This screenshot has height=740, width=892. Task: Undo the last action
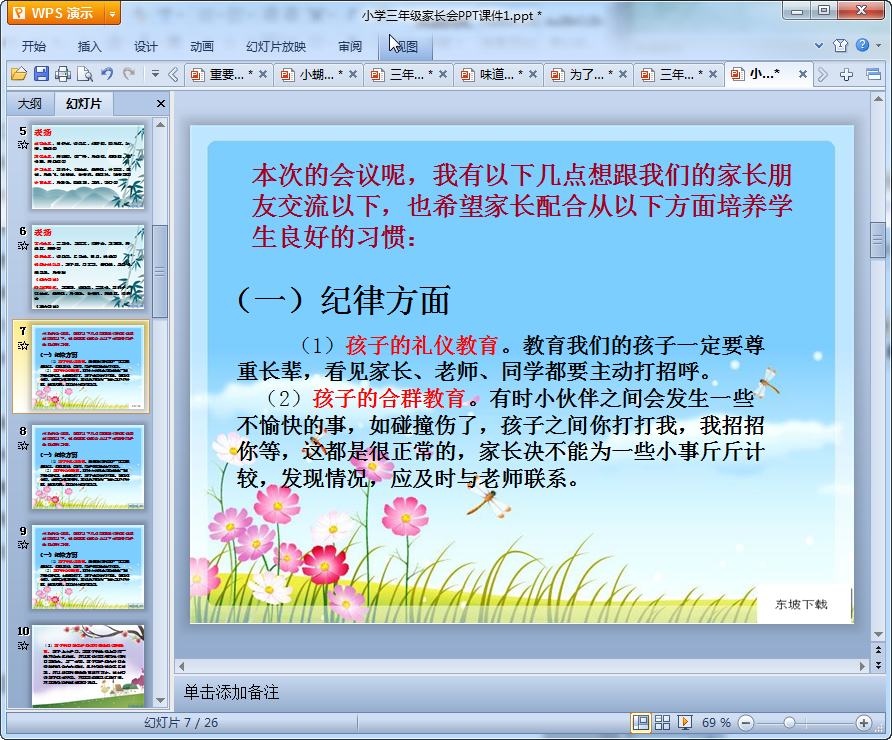coord(107,73)
